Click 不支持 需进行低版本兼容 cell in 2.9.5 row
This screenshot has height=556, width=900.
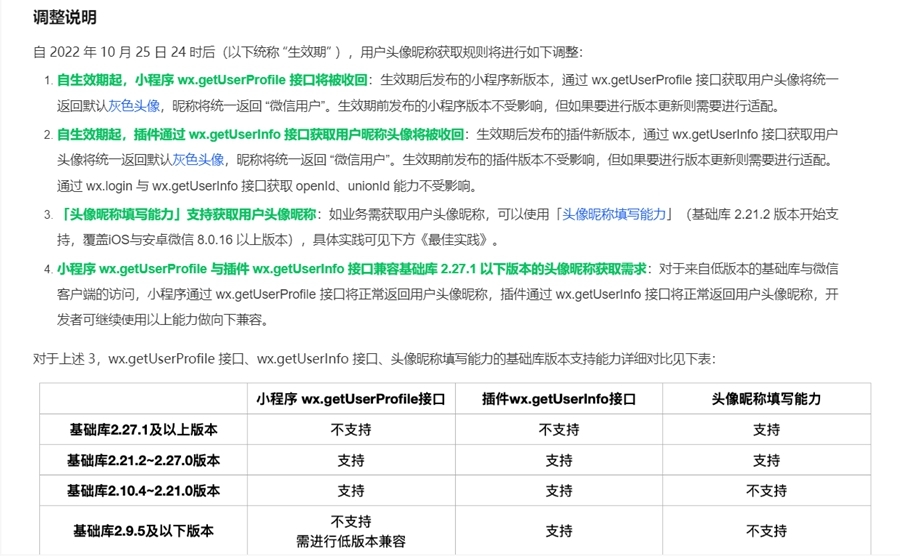pyautogui.click(x=351, y=531)
